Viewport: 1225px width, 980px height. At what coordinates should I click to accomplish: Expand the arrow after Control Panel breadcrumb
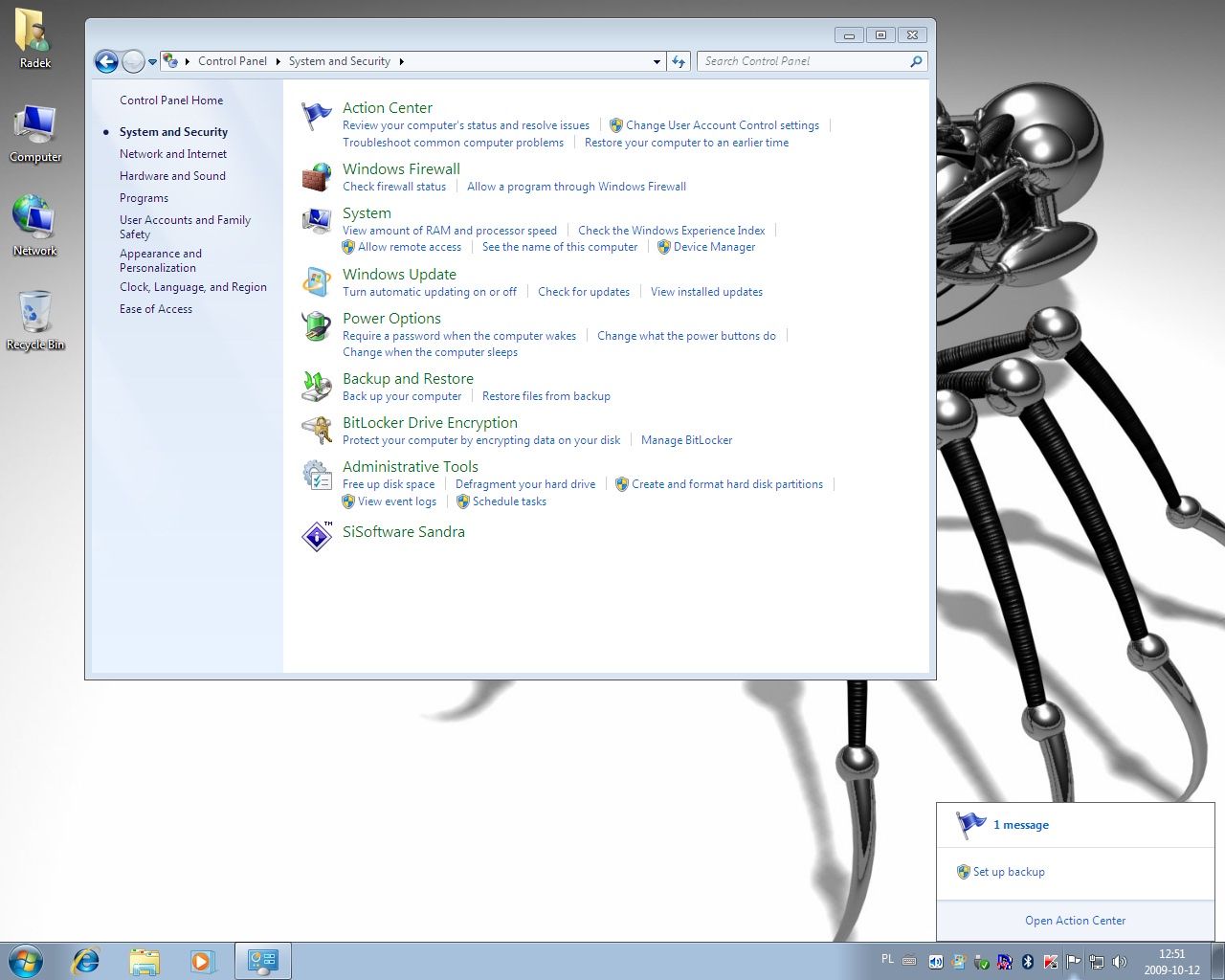278,61
